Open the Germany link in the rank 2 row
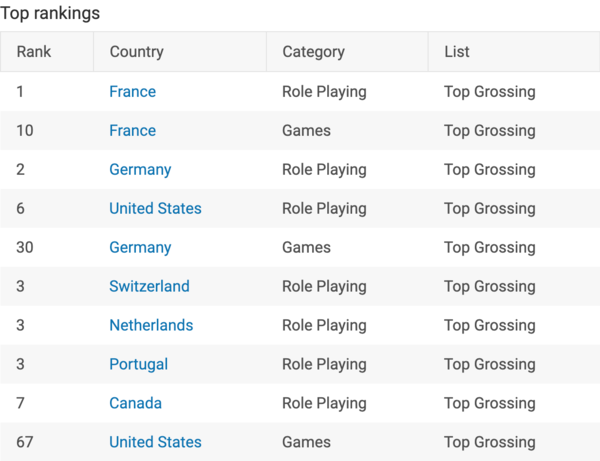Screen dimensions: 600x461 (140, 170)
